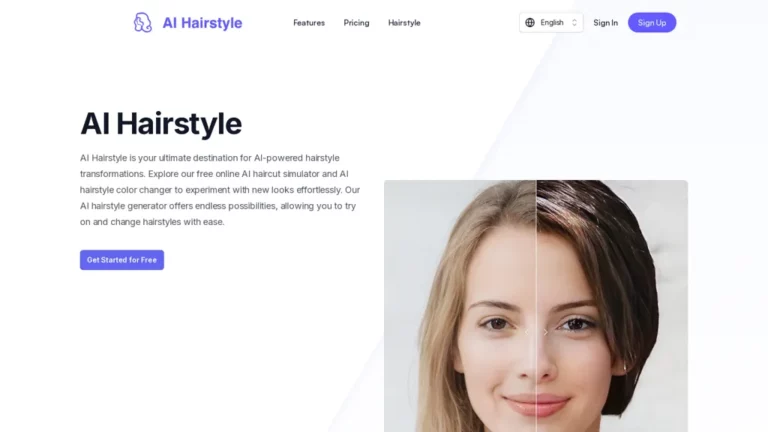Click the AI Hairstyle head logo icon

(143, 23)
